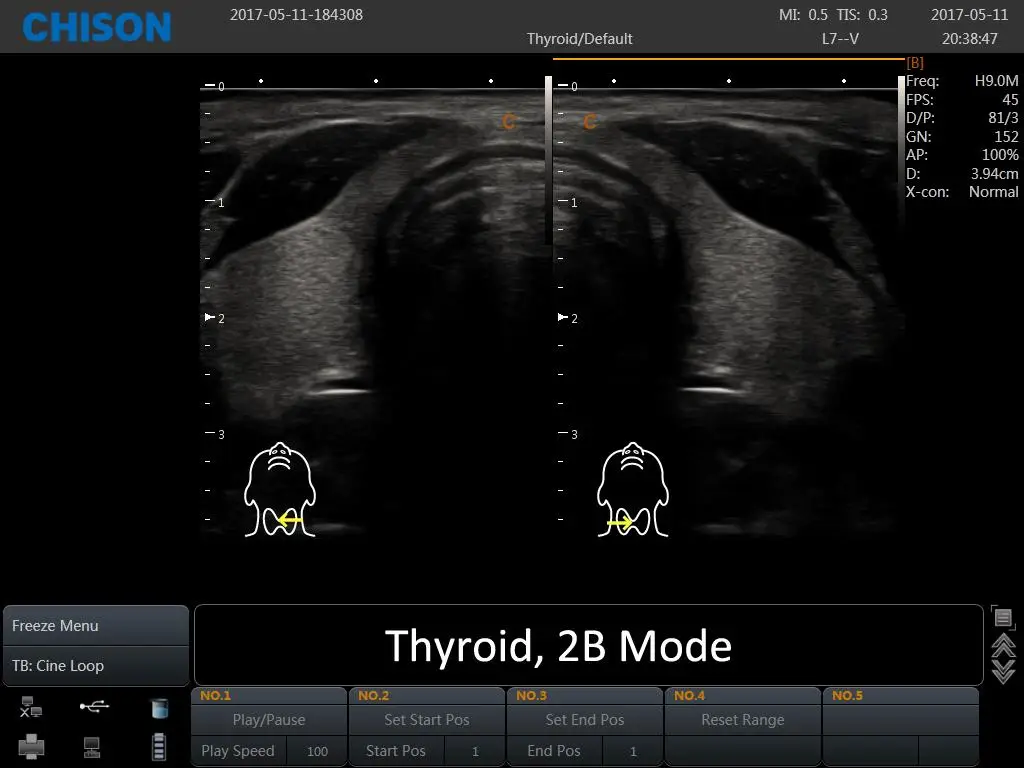Click the Set Start Pos button
The height and width of the screenshot is (768, 1024).
(426, 719)
